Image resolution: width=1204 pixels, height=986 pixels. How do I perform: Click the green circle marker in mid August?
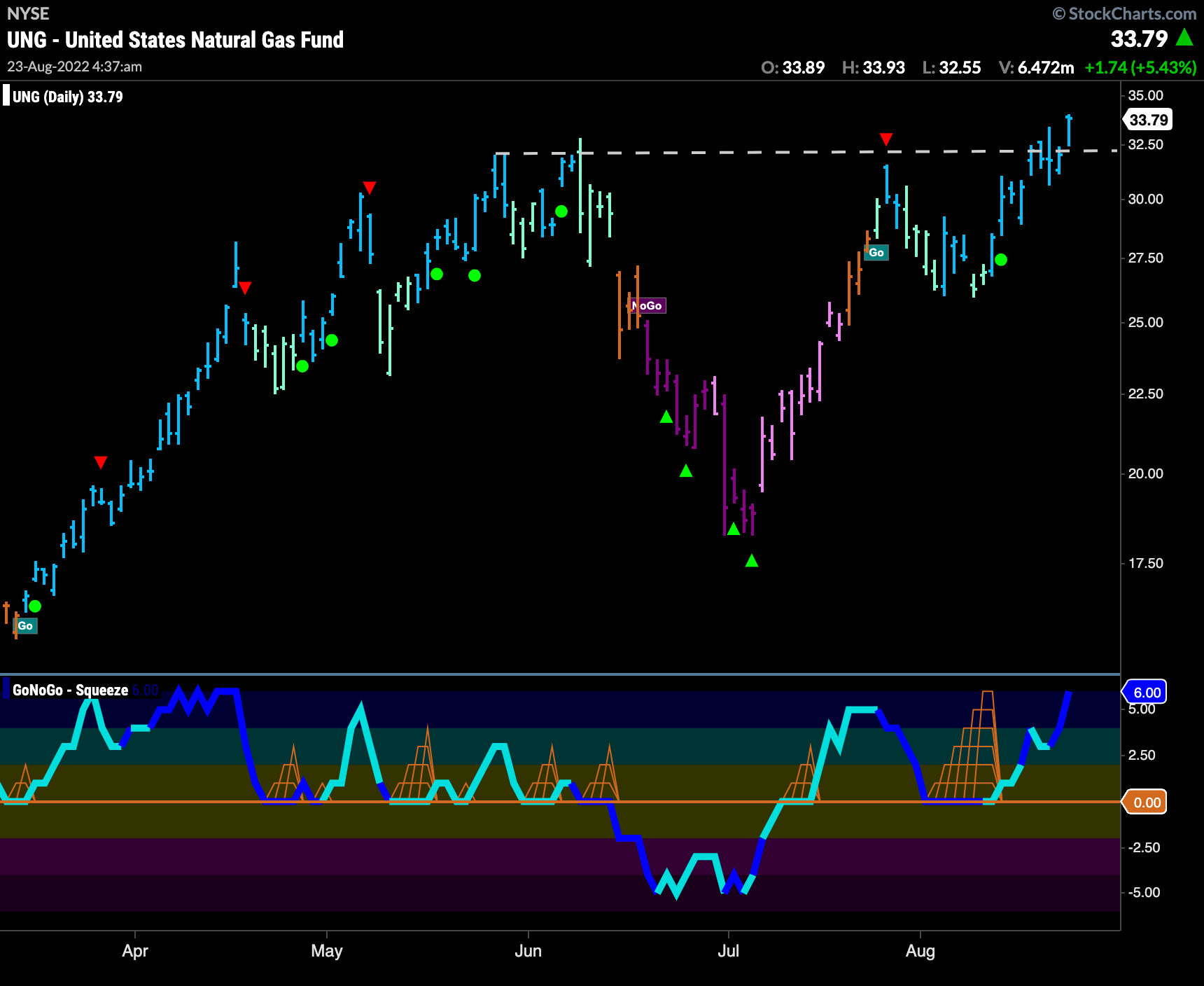coord(1001,260)
